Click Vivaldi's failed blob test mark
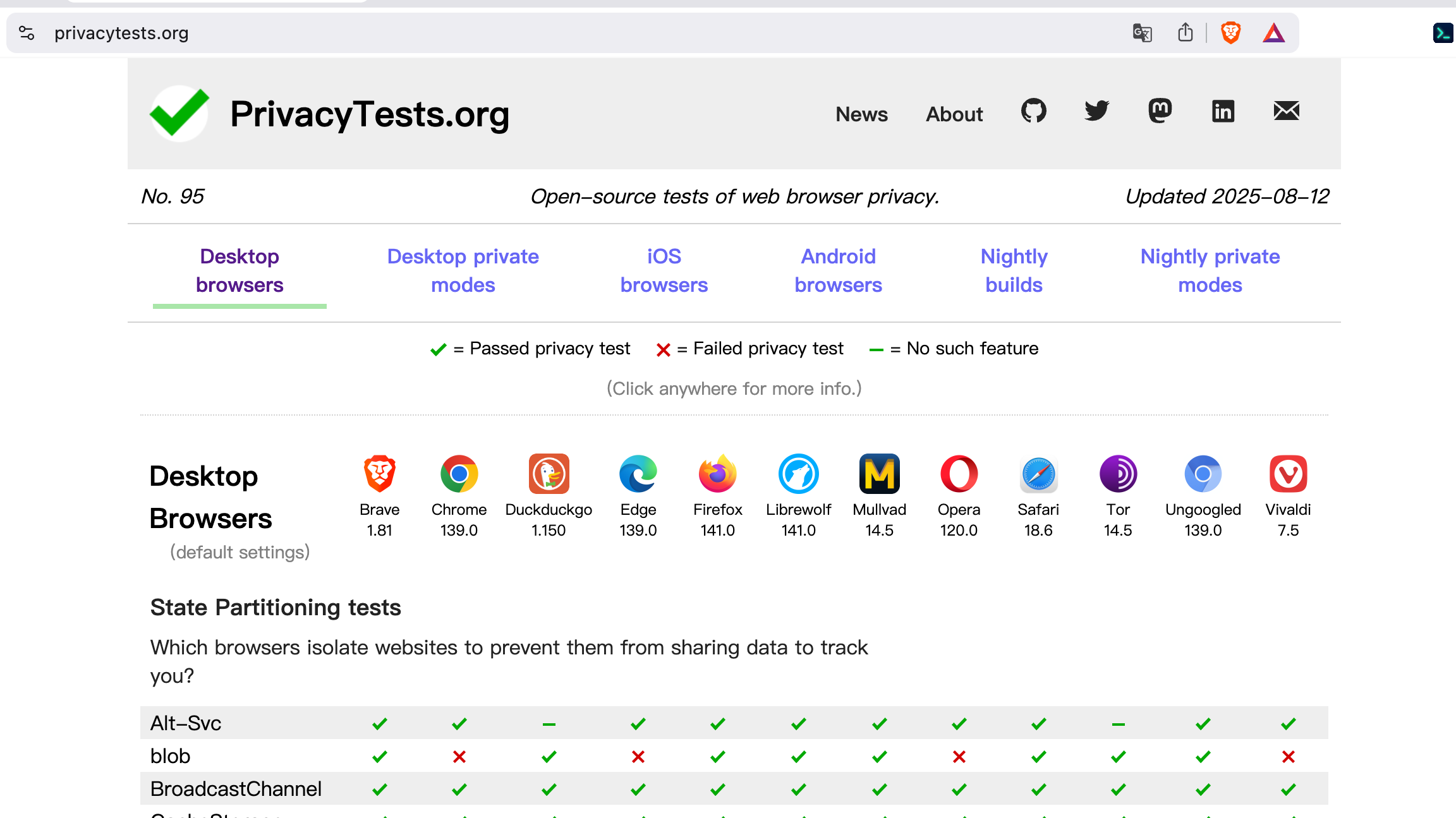This screenshot has height=818, width=1456. click(x=1288, y=757)
